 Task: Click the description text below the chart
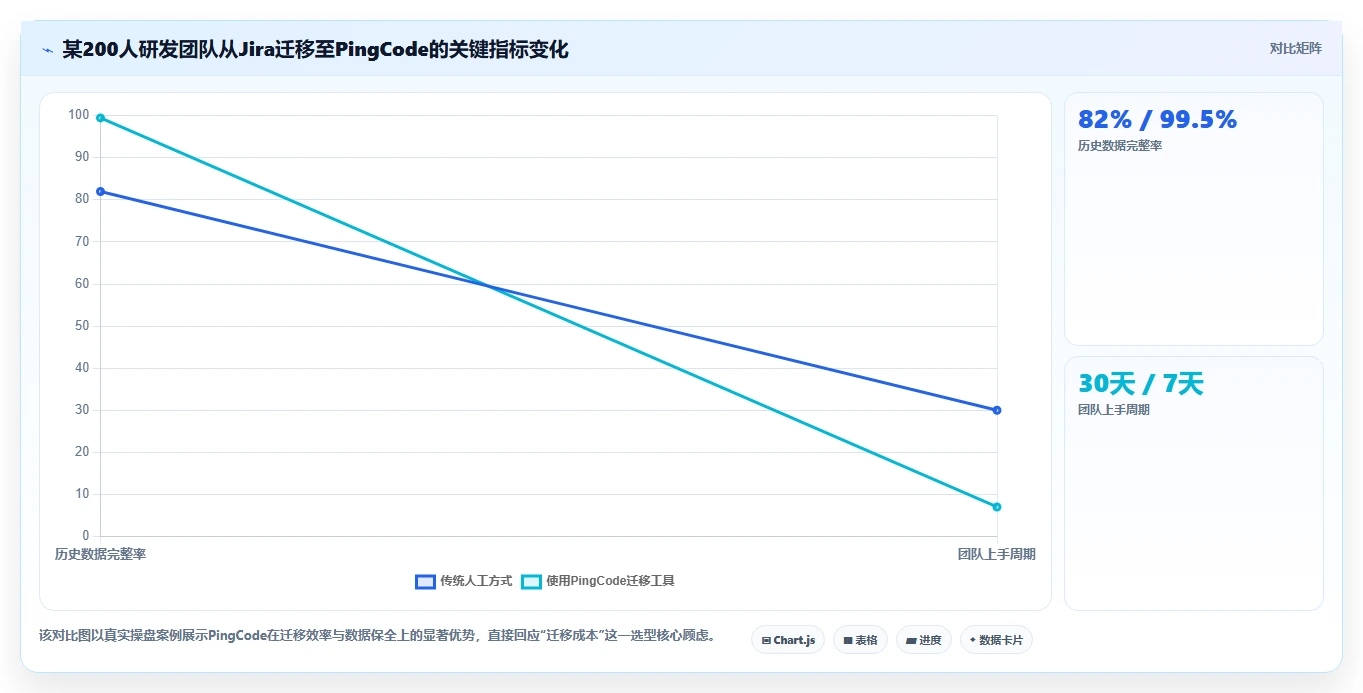[x=377, y=636]
